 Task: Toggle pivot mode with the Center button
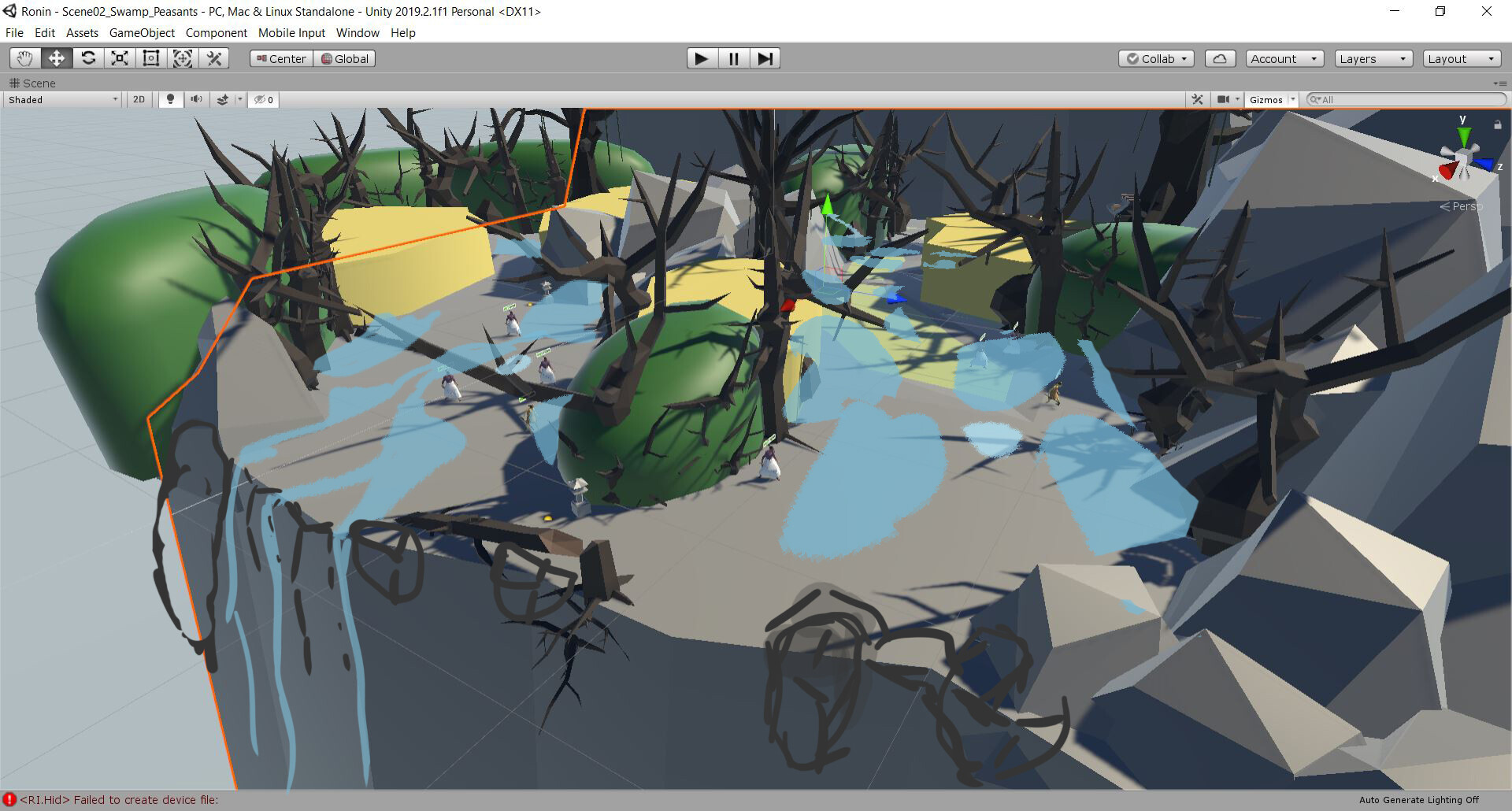coord(281,58)
